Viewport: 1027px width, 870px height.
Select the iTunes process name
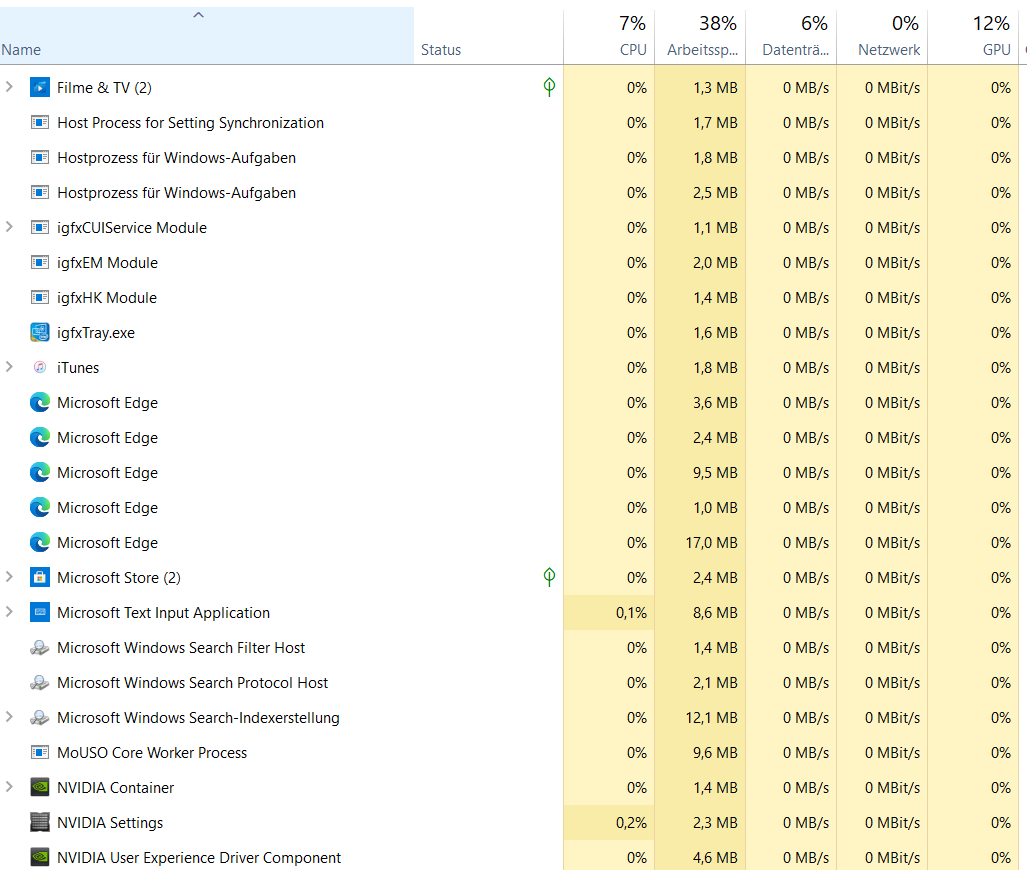[x=78, y=368]
